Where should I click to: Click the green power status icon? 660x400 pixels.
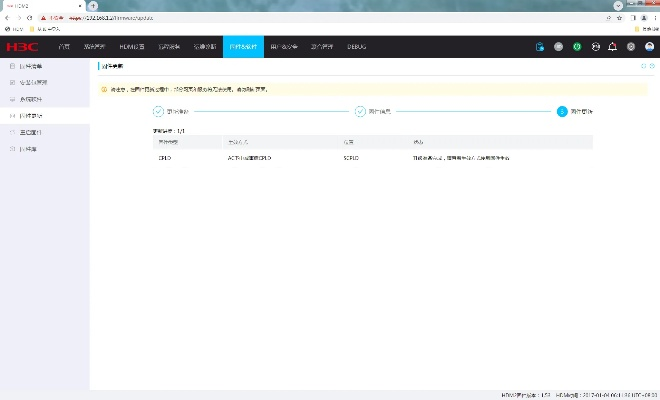576,46
